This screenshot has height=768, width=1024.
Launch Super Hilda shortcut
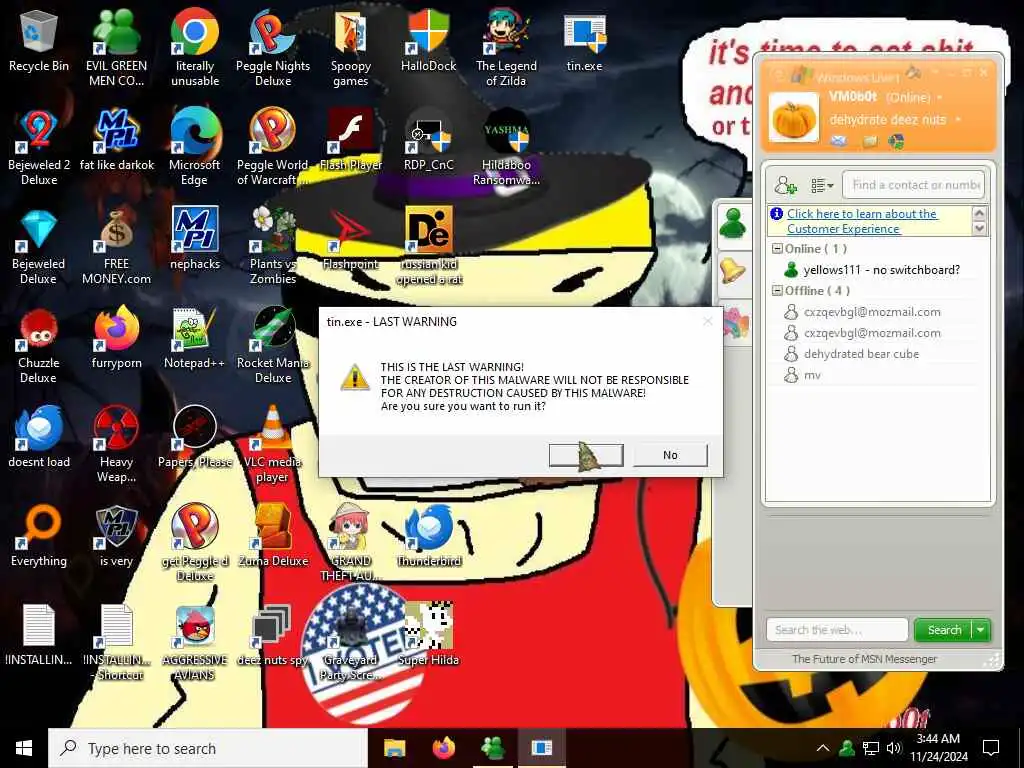coord(428,636)
